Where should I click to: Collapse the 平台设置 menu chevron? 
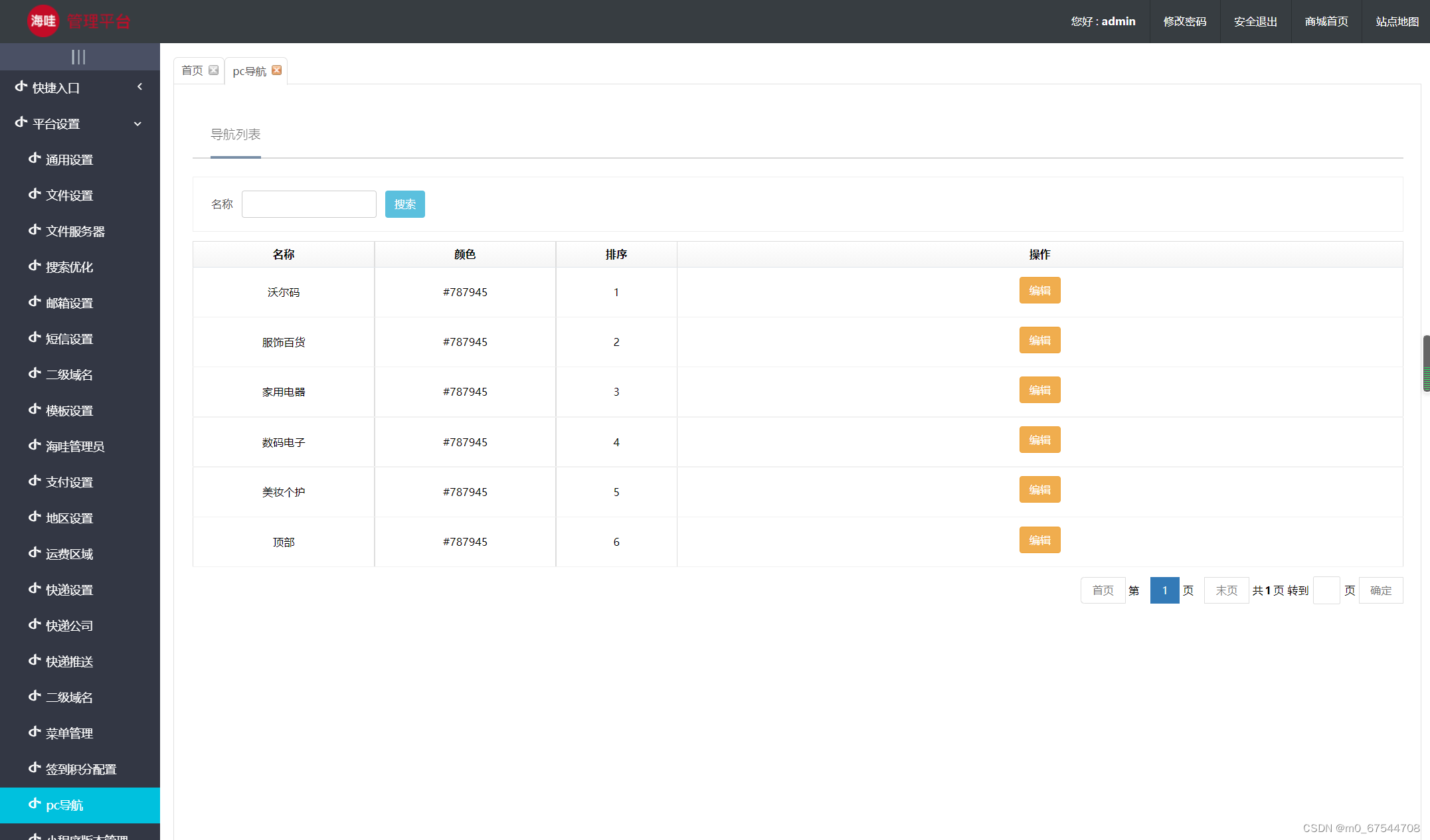(x=137, y=124)
